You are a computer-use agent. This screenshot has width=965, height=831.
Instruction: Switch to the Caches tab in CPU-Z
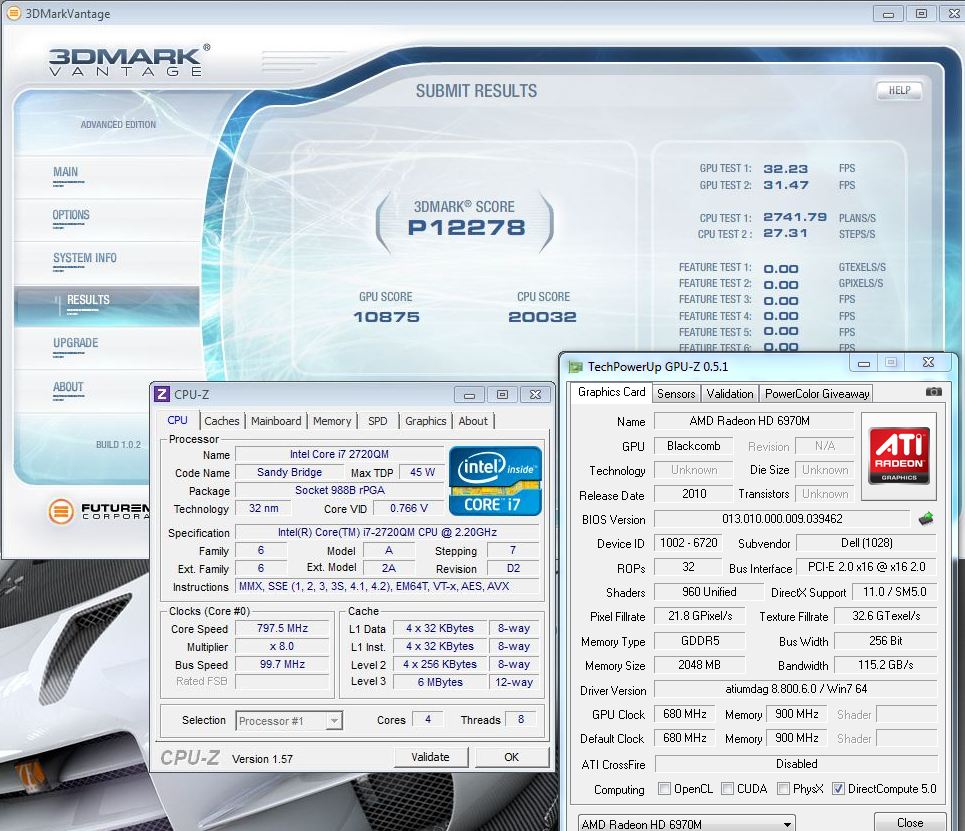[222, 421]
